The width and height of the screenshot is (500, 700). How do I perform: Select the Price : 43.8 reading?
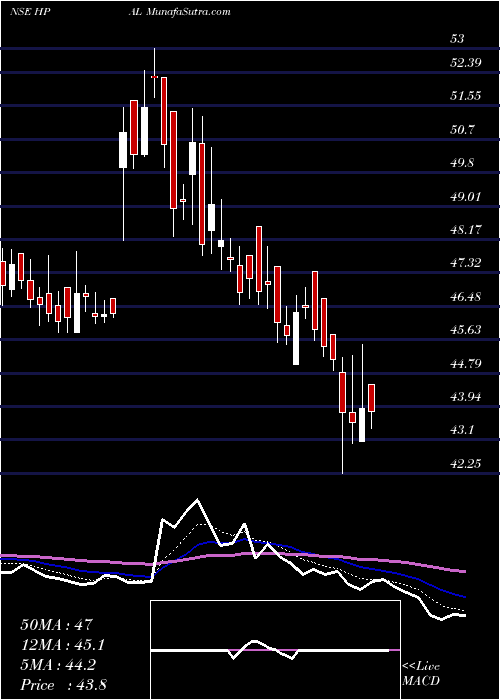pos(63,685)
